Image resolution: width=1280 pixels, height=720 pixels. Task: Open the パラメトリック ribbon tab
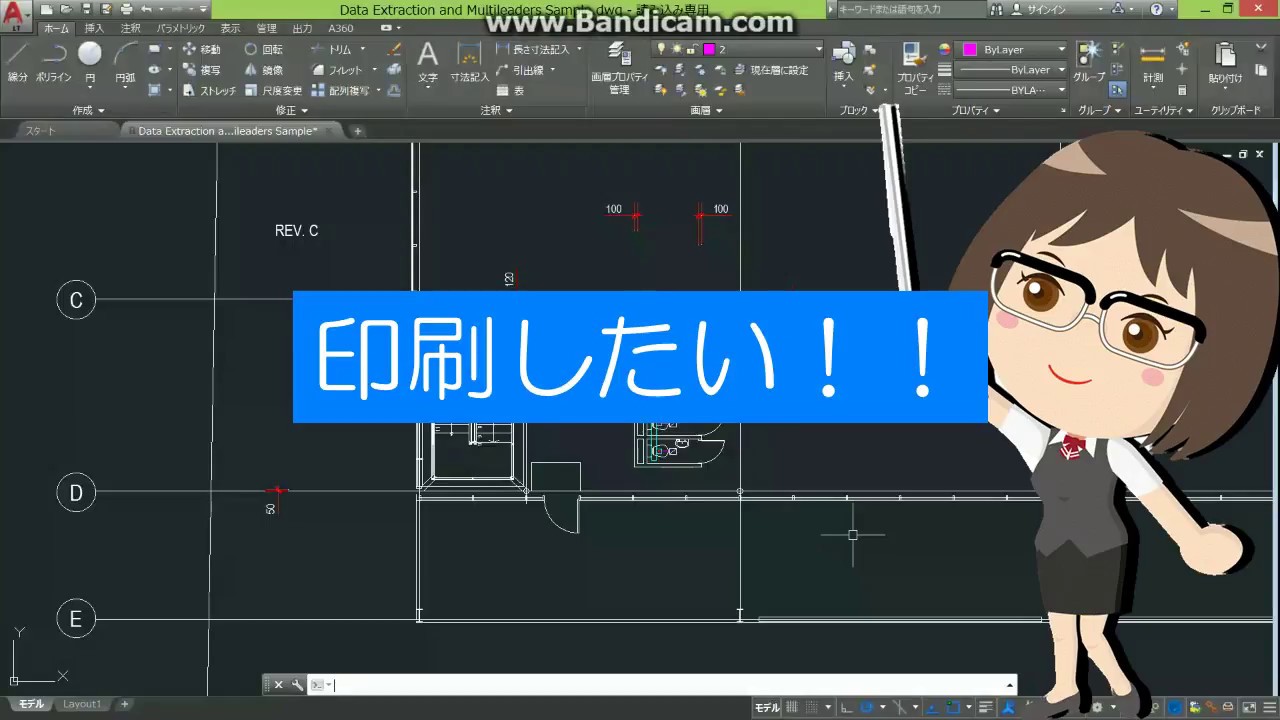[180, 28]
